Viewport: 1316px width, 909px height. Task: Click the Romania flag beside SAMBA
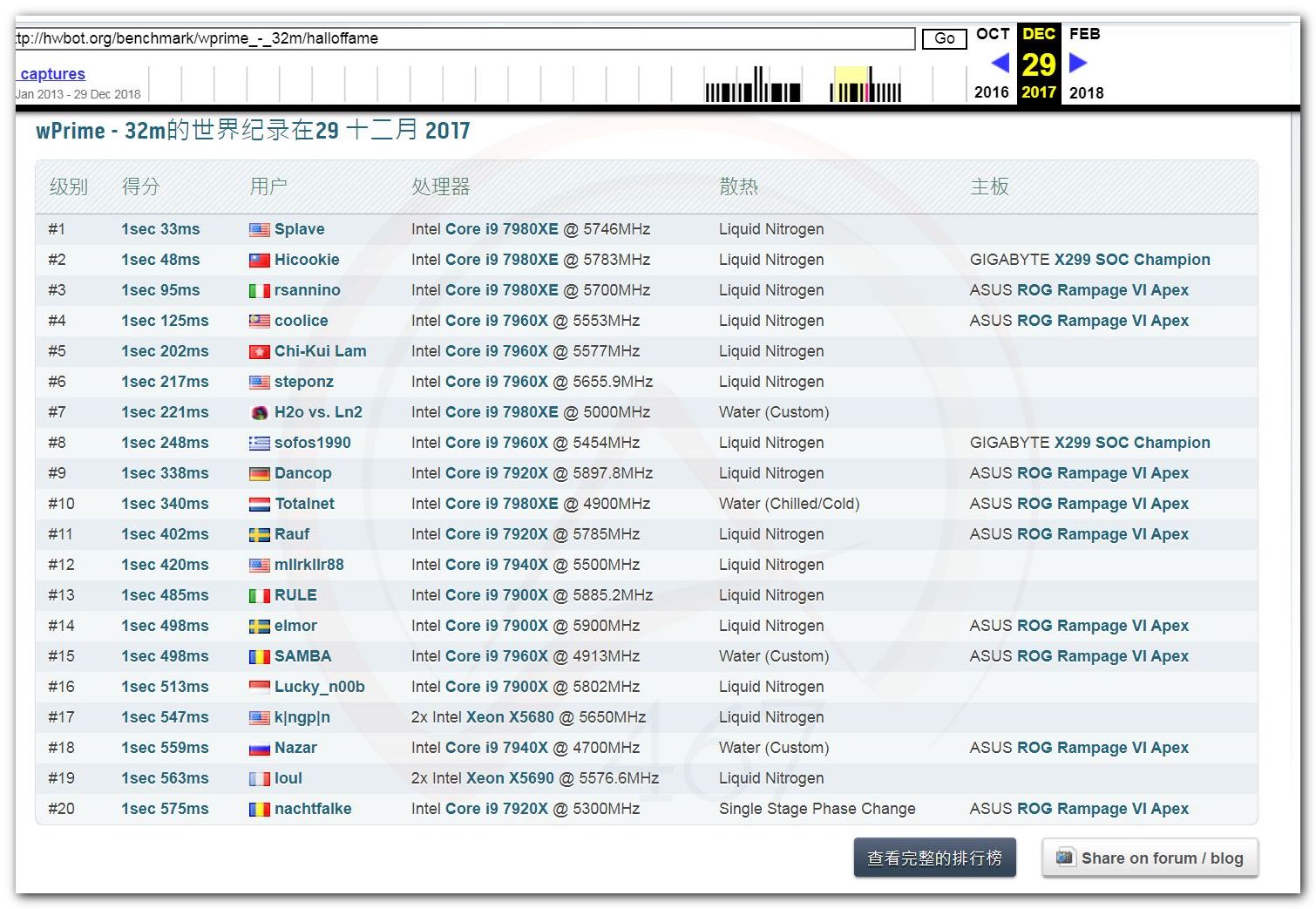pyautogui.click(x=259, y=657)
